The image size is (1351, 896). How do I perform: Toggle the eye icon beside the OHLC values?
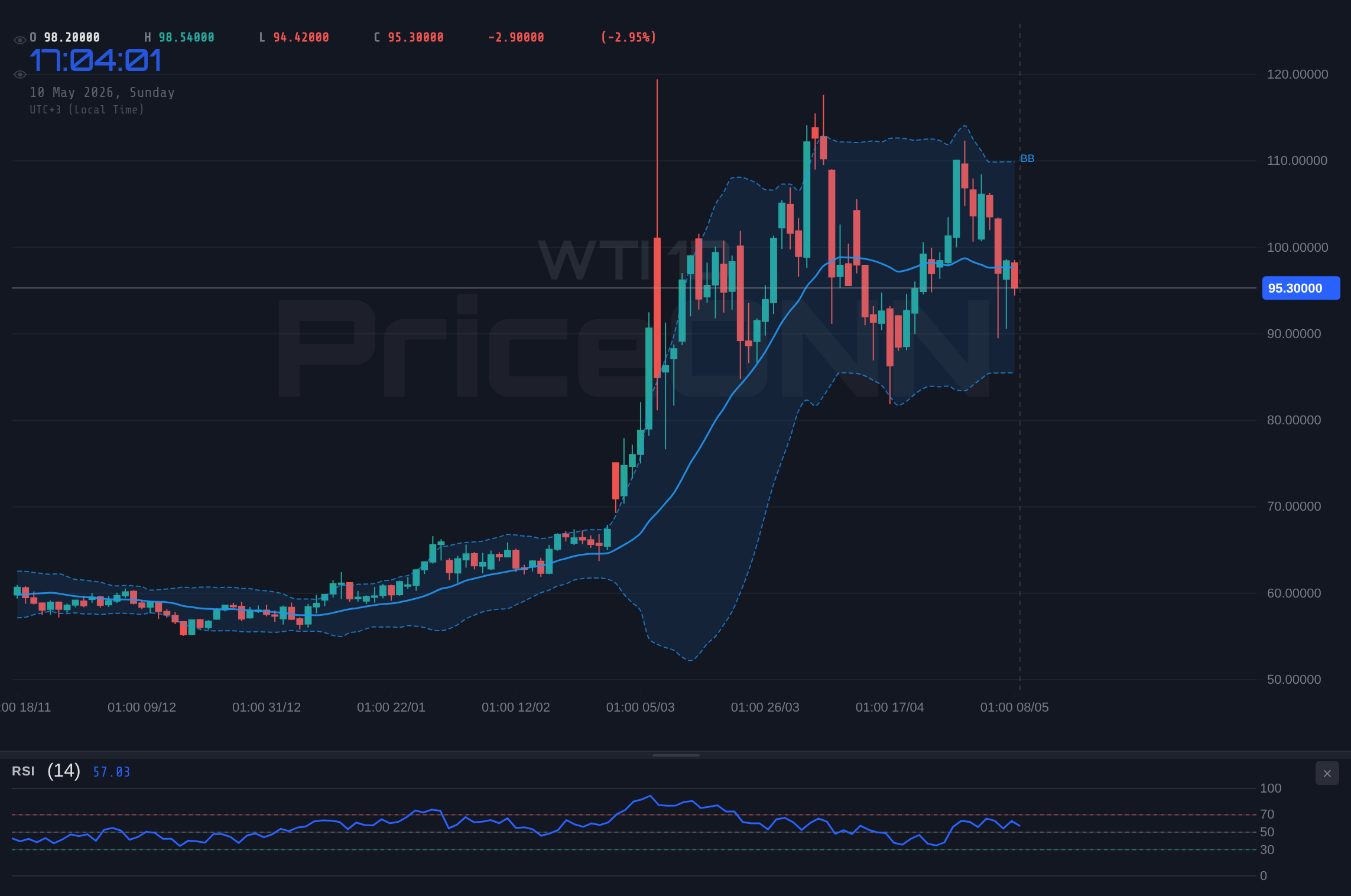pos(20,40)
